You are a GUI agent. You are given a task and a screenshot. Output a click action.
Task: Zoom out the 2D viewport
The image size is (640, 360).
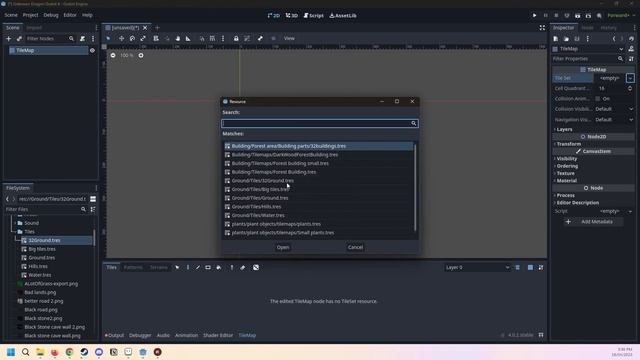pyautogui.click(x=113, y=55)
